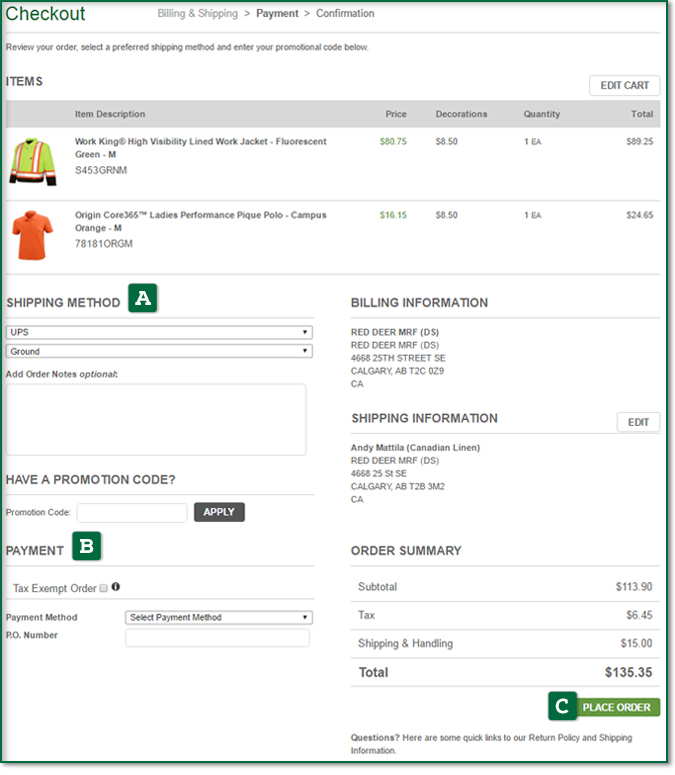
Task: Click the Add Order Notes text area
Action: click(x=156, y=419)
